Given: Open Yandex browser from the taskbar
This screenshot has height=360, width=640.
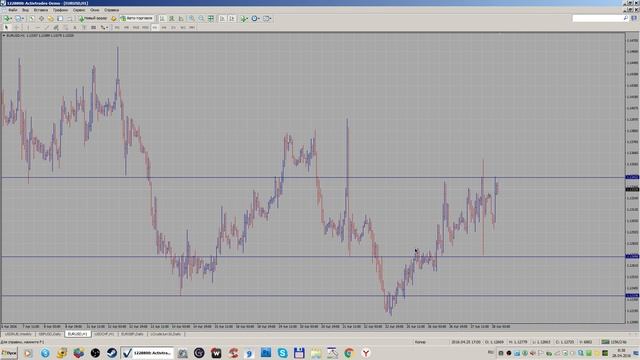Looking at the screenshot, I should point(366,353).
